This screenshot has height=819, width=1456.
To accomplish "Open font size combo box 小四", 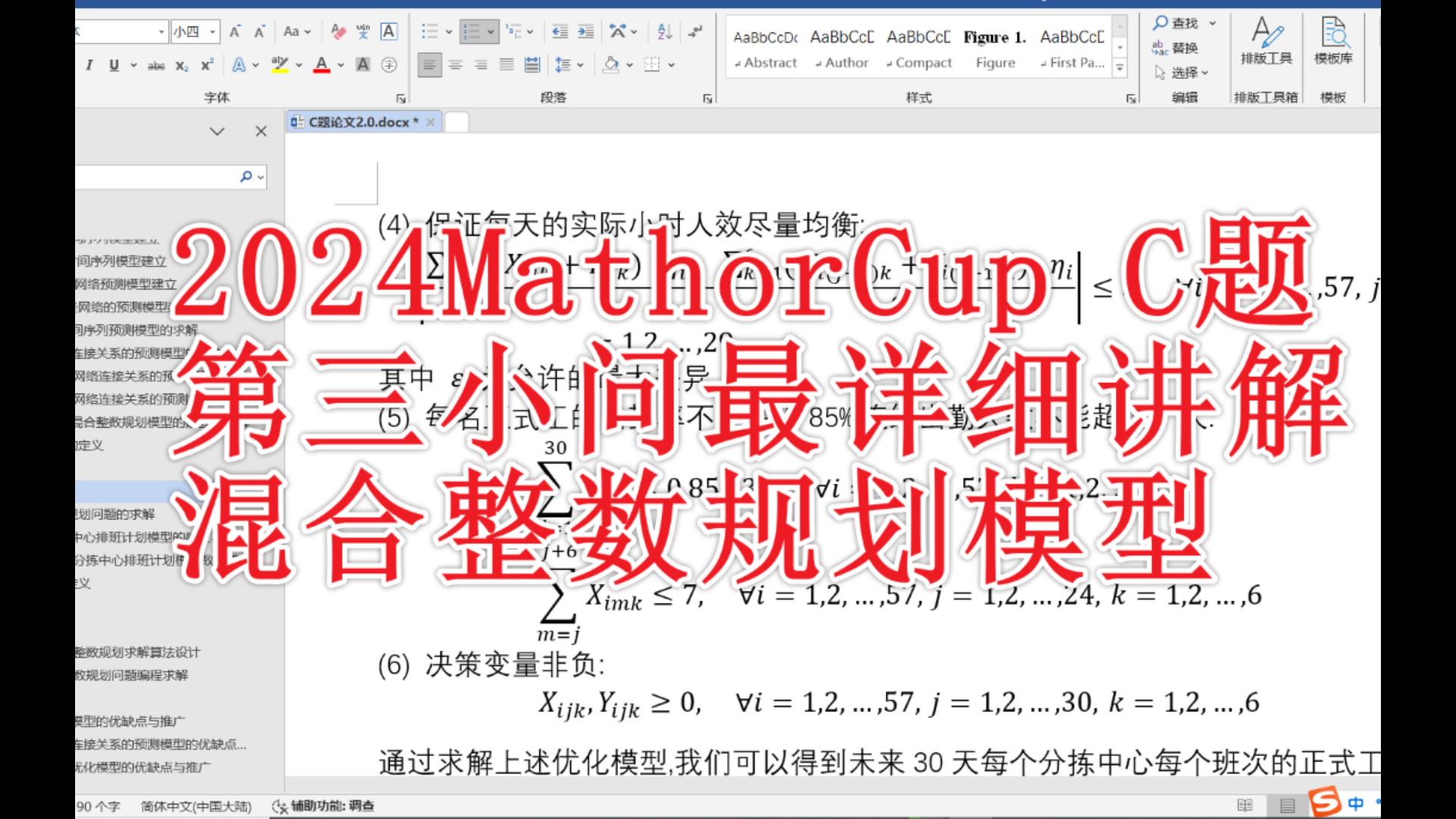I will (x=195, y=31).
